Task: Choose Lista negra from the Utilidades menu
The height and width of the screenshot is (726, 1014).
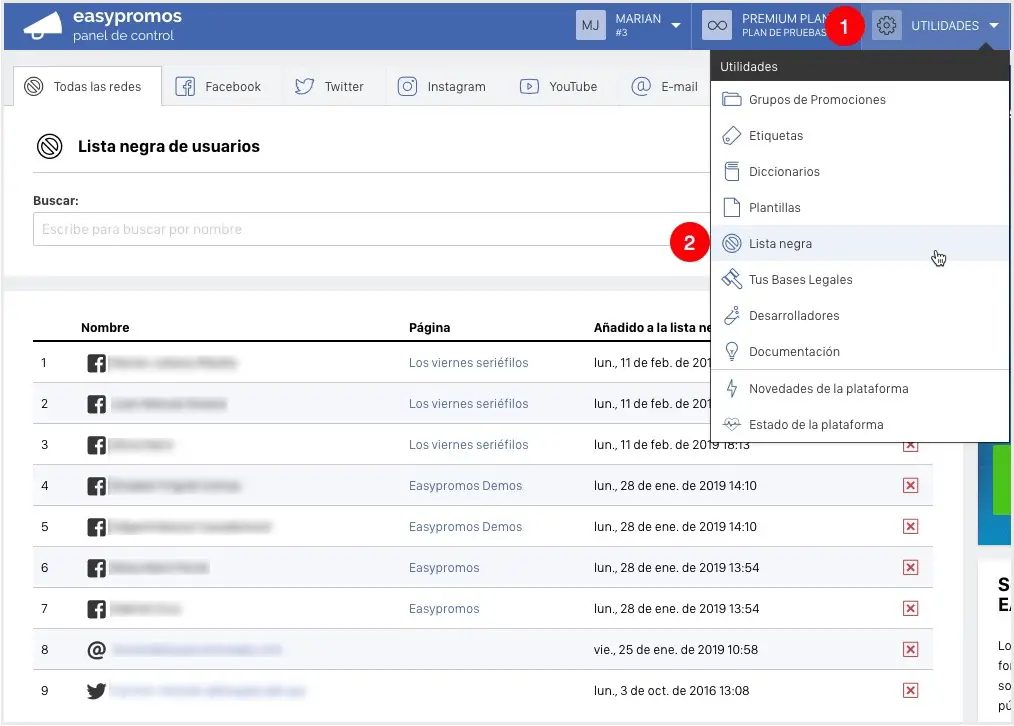Action: pyautogui.click(x=860, y=244)
